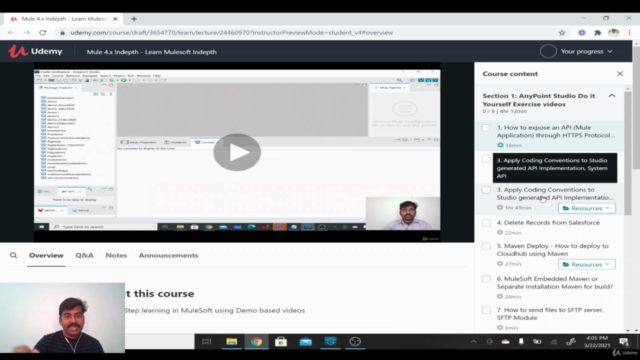Open the OBS icon on taskbar
The height and width of the screenshot is (360, 640).
tap(355, 342)
